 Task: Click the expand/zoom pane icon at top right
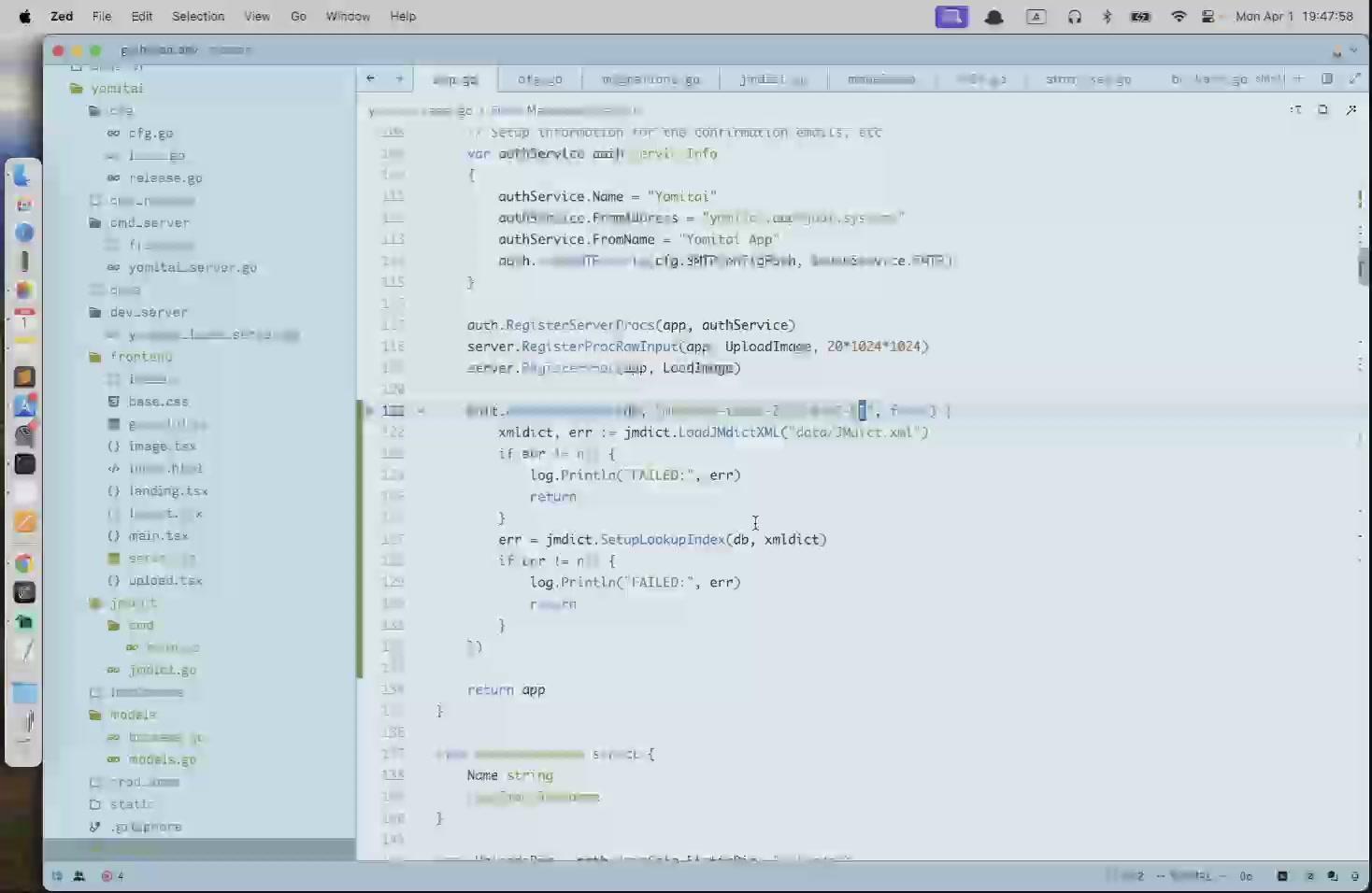click(1354, 79)
